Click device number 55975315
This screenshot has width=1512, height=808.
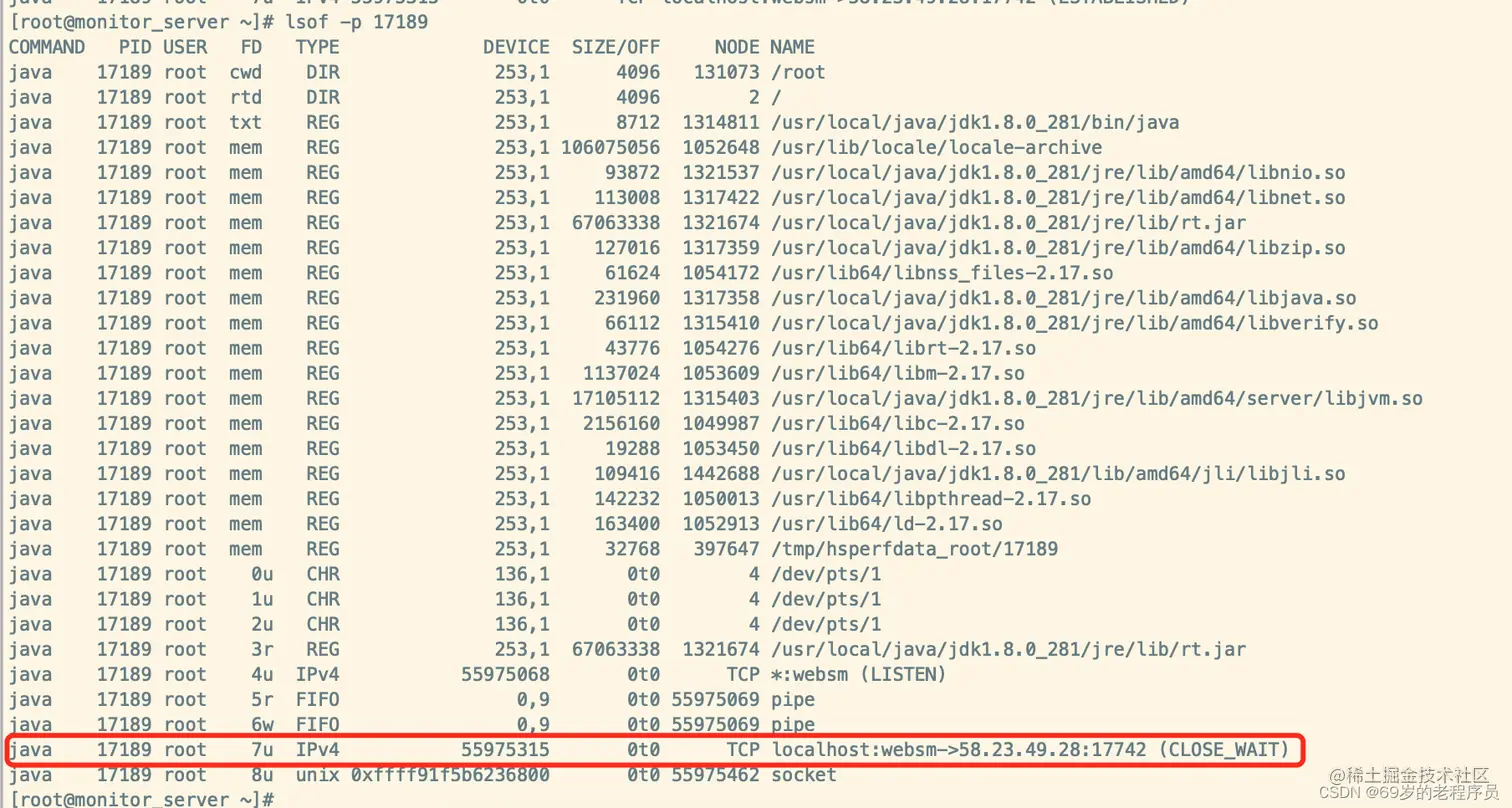[x=505, y=749]
